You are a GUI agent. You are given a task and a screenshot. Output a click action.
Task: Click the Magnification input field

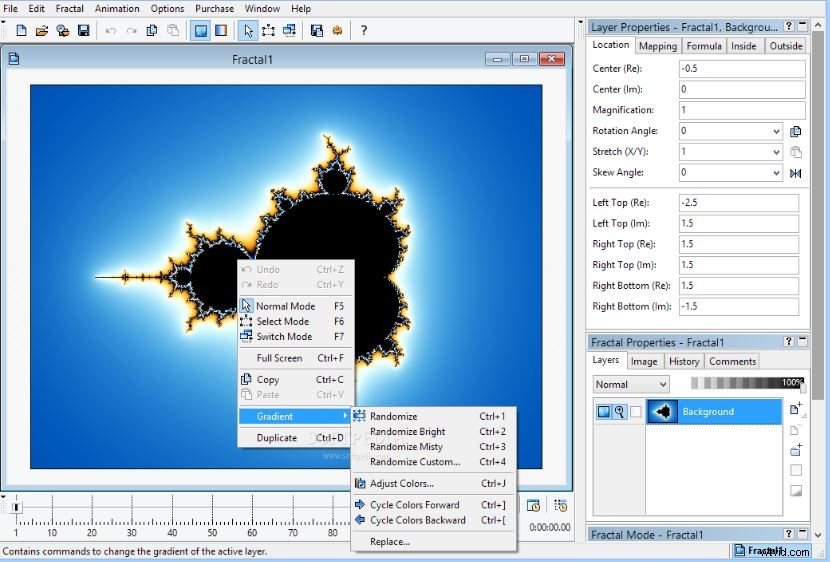tap(742, 110)
